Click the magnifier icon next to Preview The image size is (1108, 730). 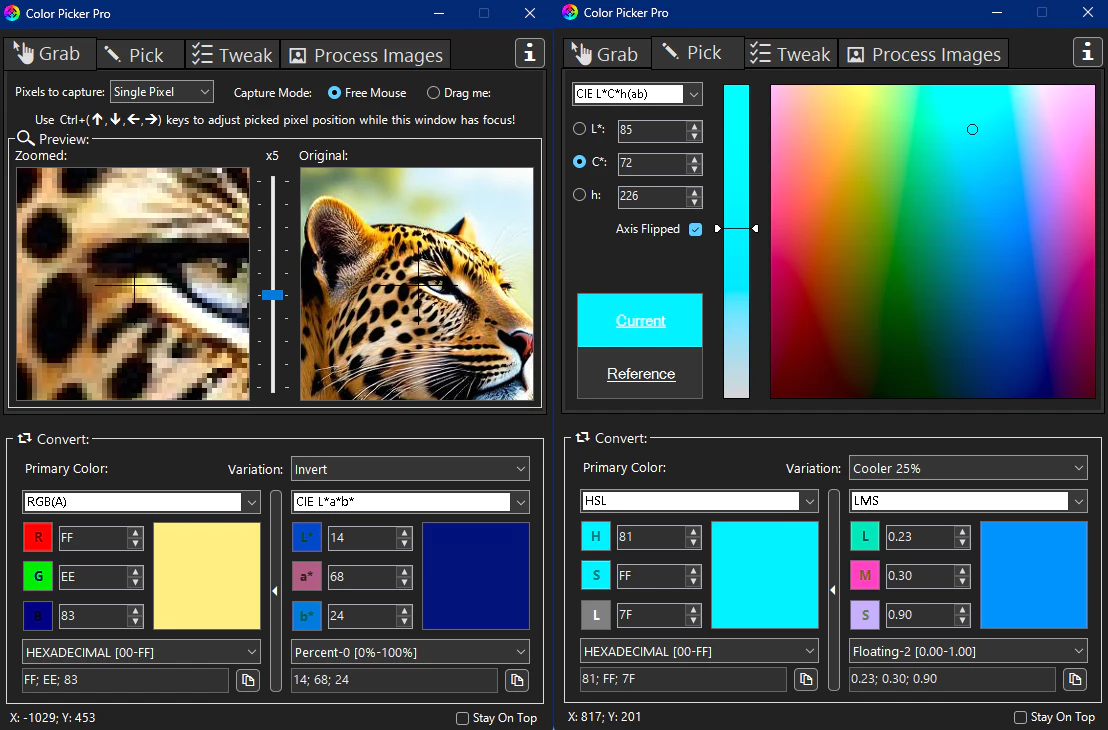tap(25, 138)
